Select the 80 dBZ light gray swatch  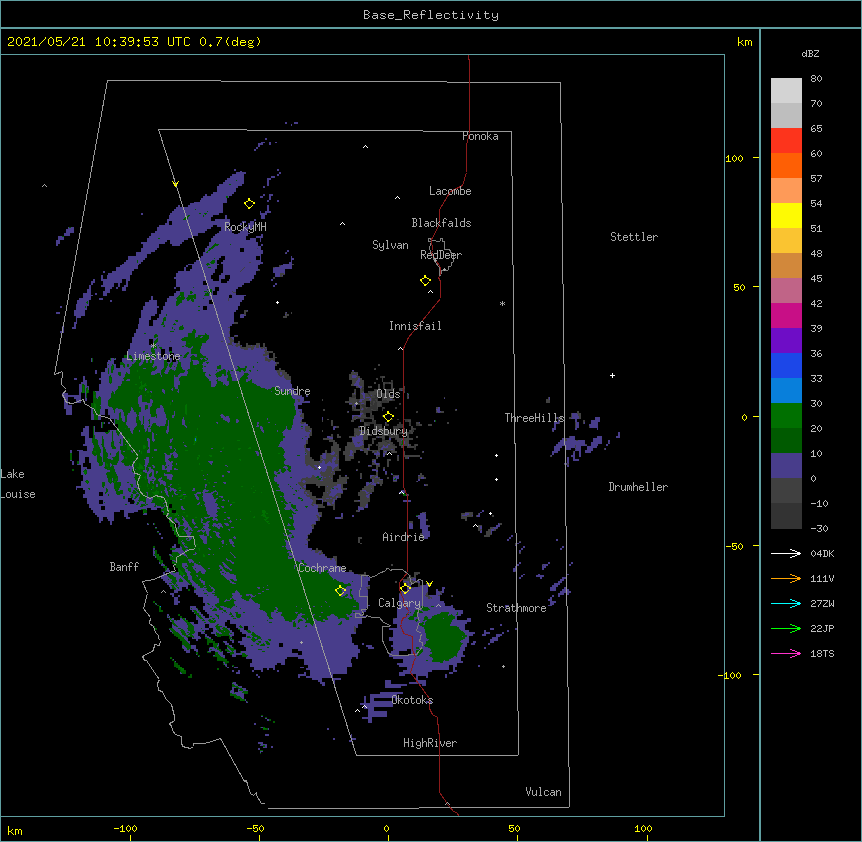(786, 91)
